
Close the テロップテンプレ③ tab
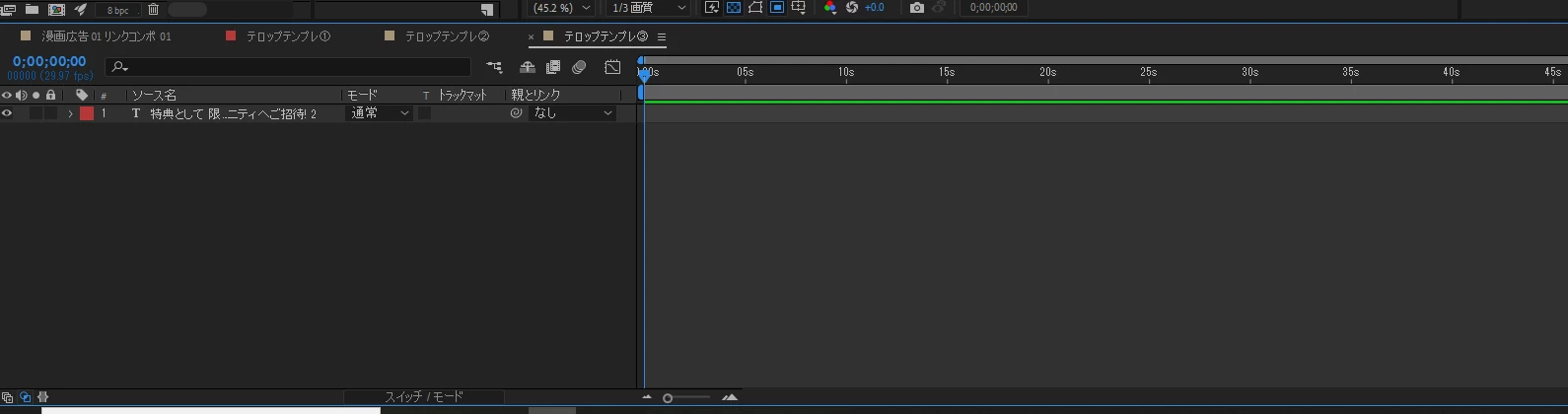click(532, 37)
